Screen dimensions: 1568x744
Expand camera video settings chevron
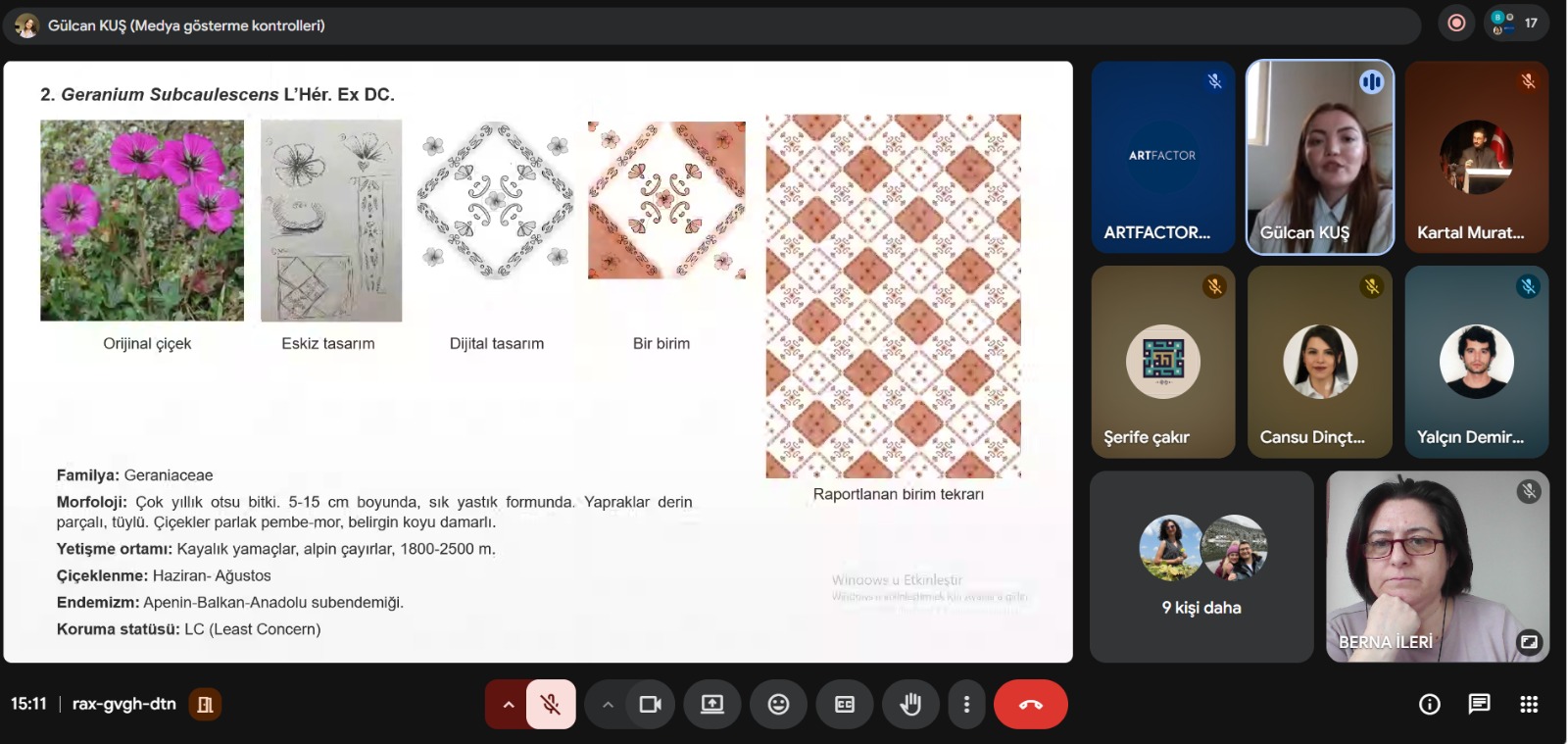click(x=608, y=704)
